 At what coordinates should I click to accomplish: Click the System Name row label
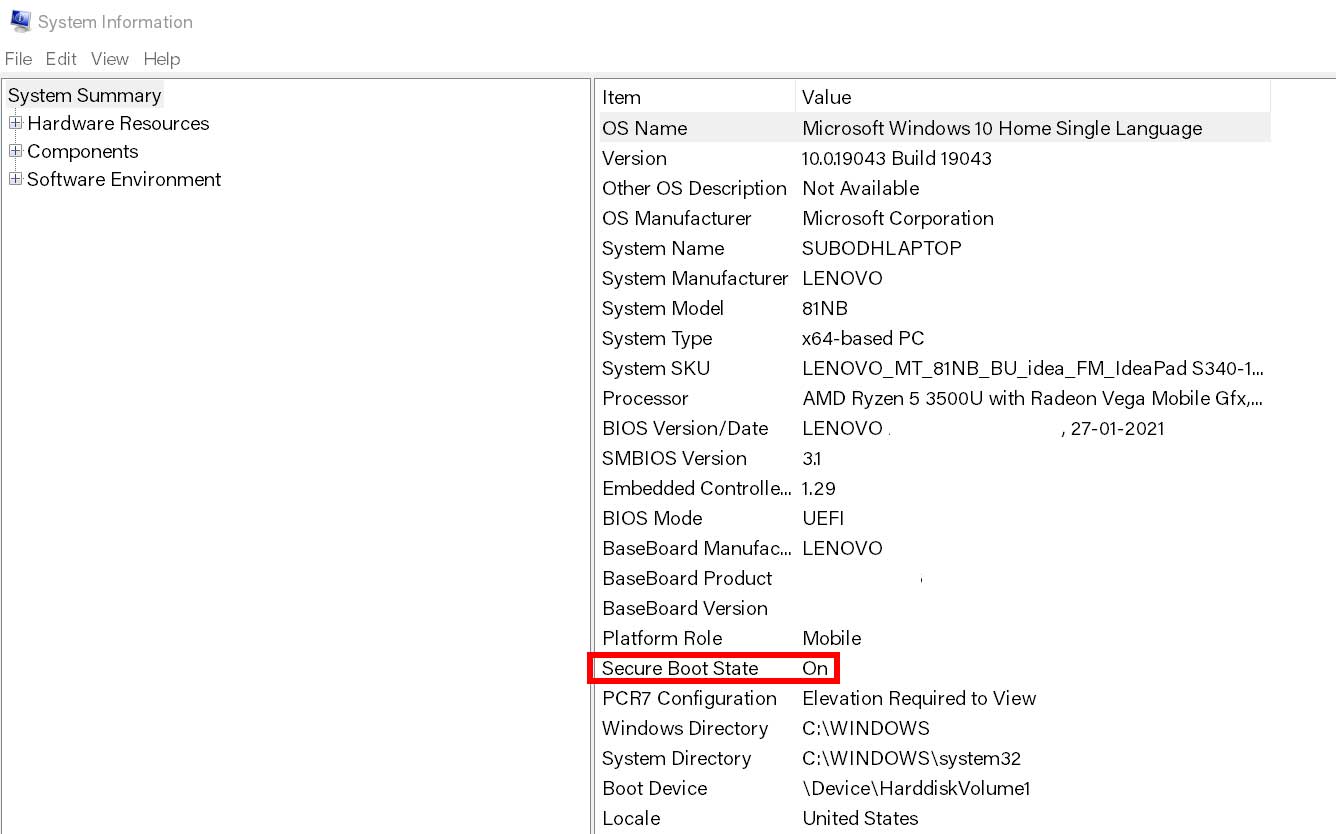click(663, 248)
